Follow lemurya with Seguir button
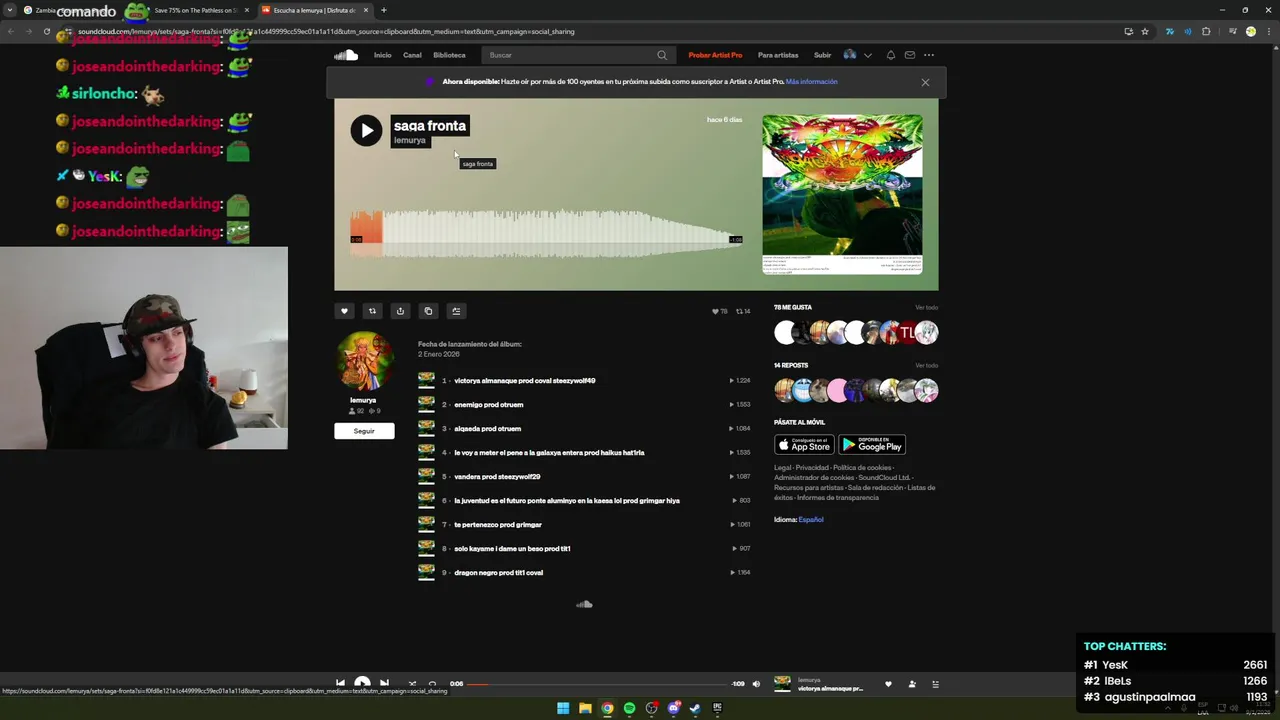Screen dimensions: 1280x720 click(x=364, y=431)
